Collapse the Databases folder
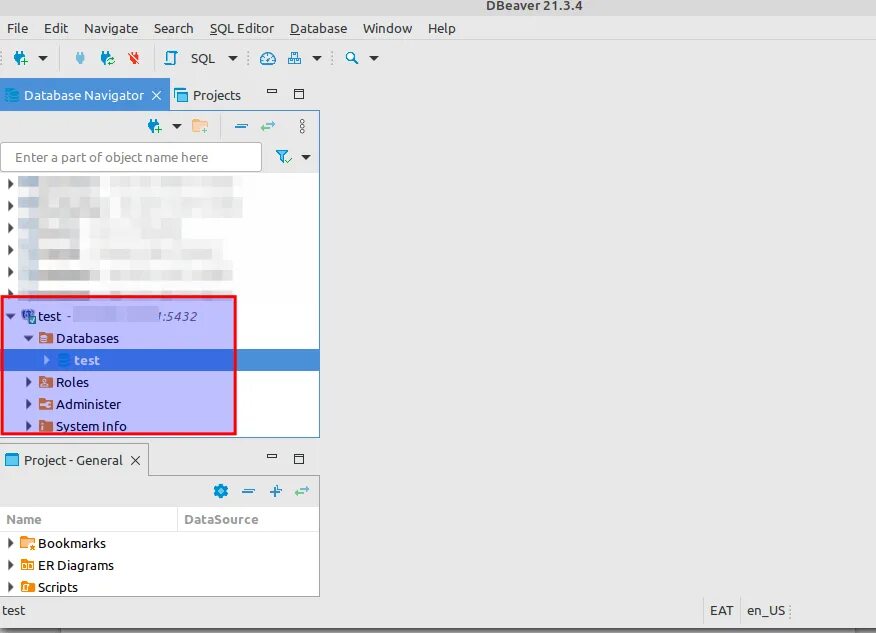This screenshot has width=876, height=633. pos(28,338)
